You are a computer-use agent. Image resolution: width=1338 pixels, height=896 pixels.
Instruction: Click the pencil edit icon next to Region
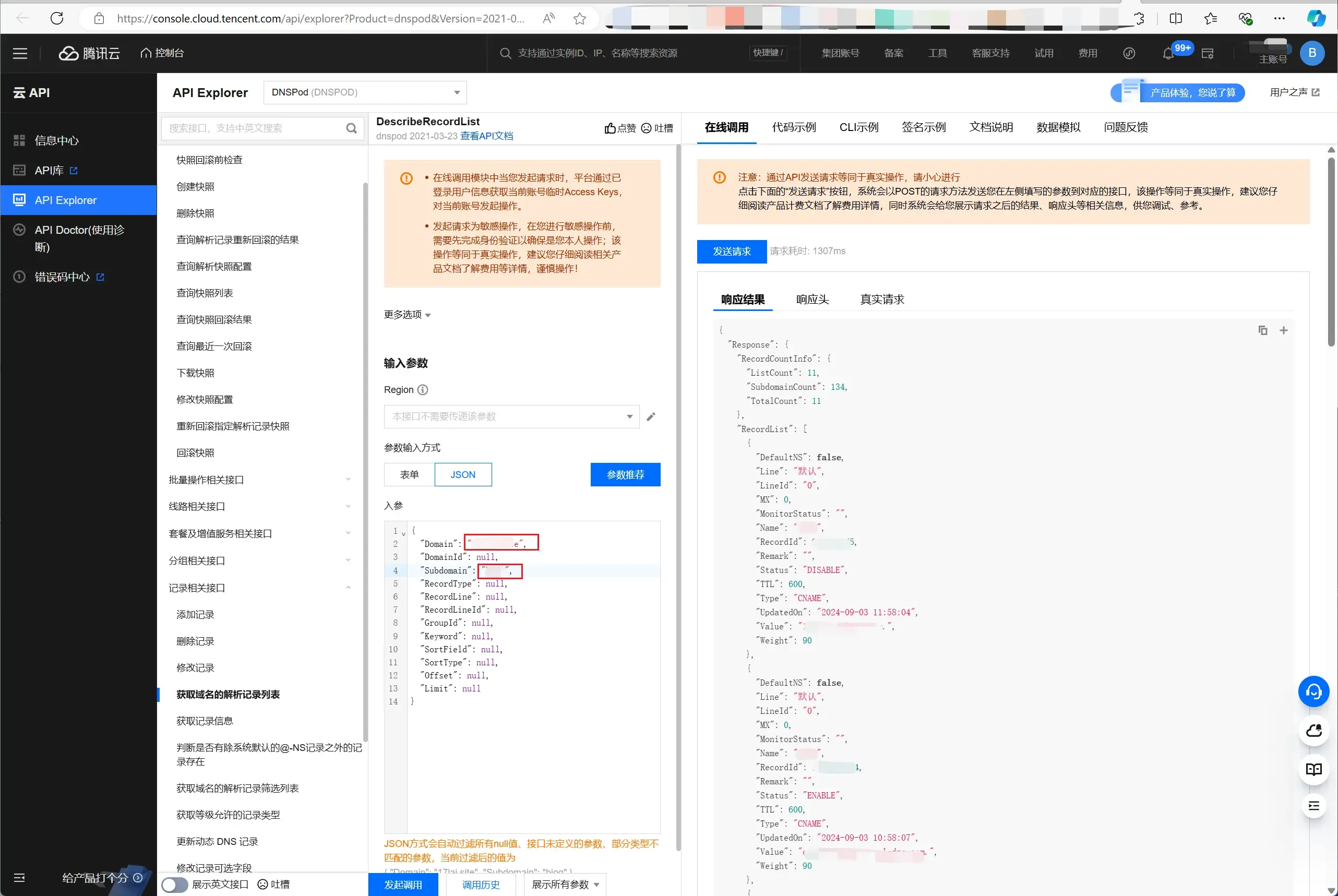click(651, 416)
